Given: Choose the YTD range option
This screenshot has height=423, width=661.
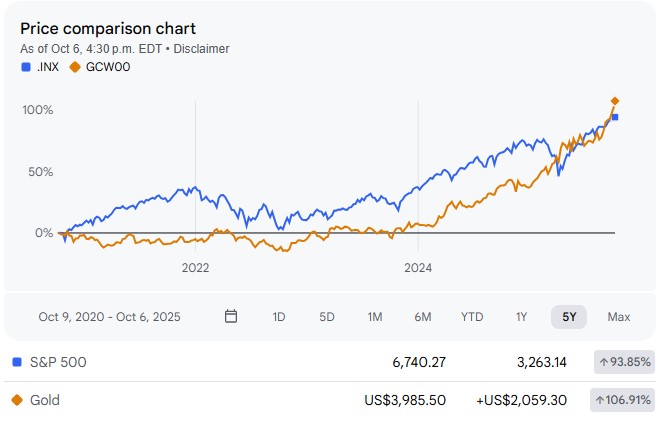Looking at the screenshot, I should pyautogui.click(x=472, y=317).
